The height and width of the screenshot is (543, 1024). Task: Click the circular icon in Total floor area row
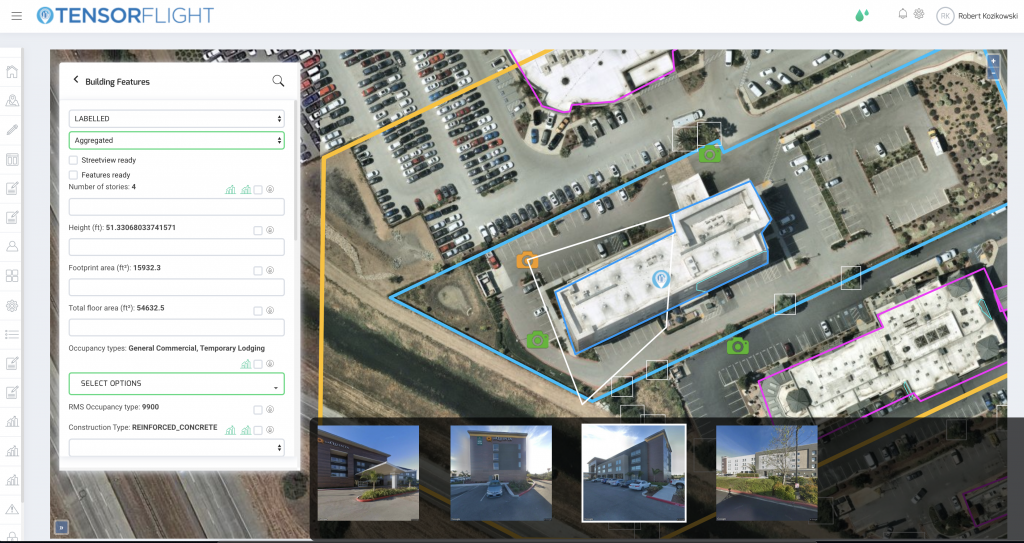tap(270, 310)
